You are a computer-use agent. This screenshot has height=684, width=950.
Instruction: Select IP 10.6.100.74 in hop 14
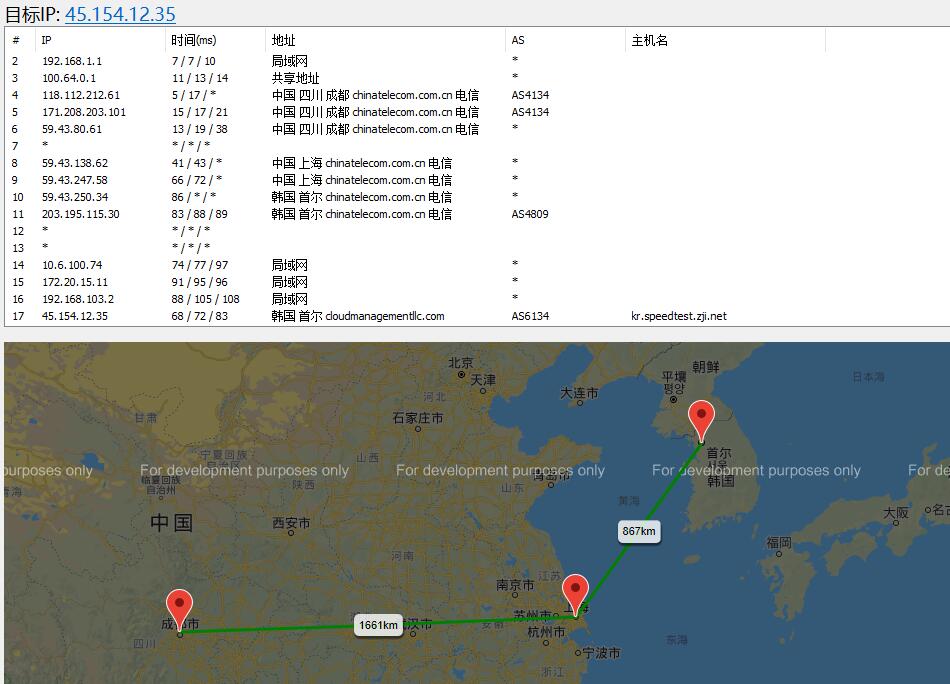tap(72, 265)
